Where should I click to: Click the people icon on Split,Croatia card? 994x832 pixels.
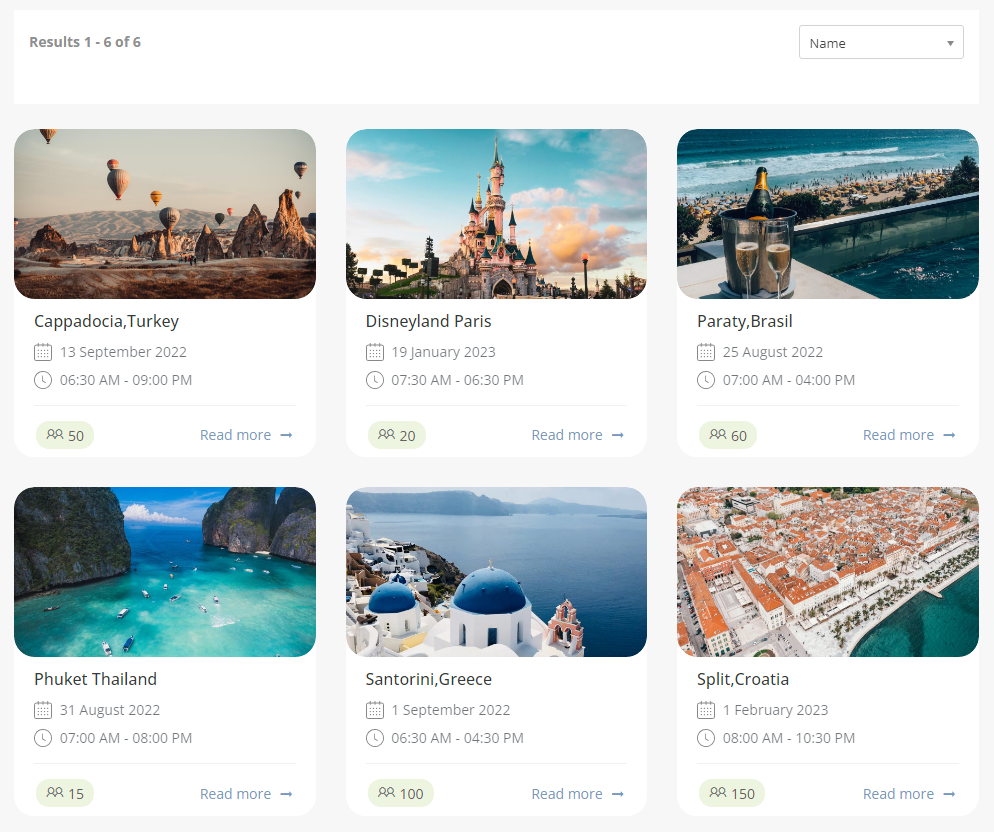pyautogui.click(x=717, y=793)
